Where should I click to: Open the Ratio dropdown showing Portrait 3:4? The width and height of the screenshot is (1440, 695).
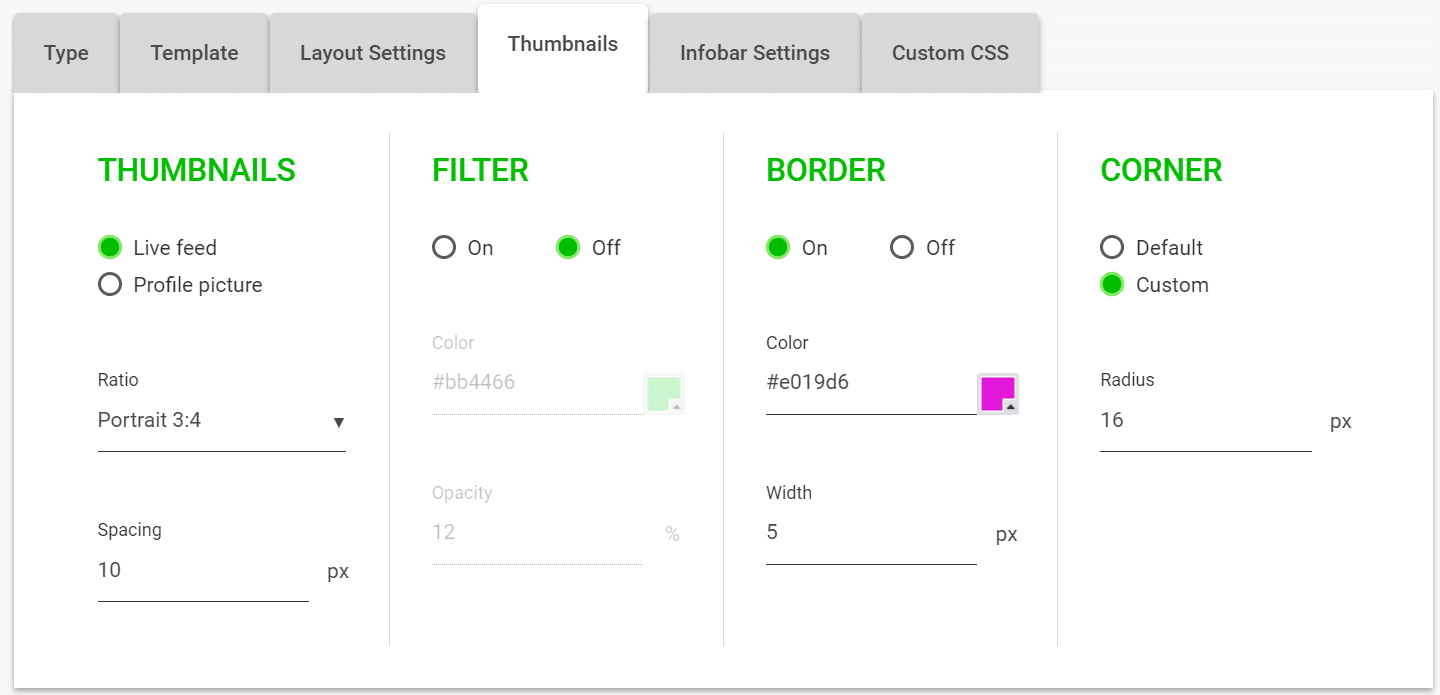tap(221, 420)
